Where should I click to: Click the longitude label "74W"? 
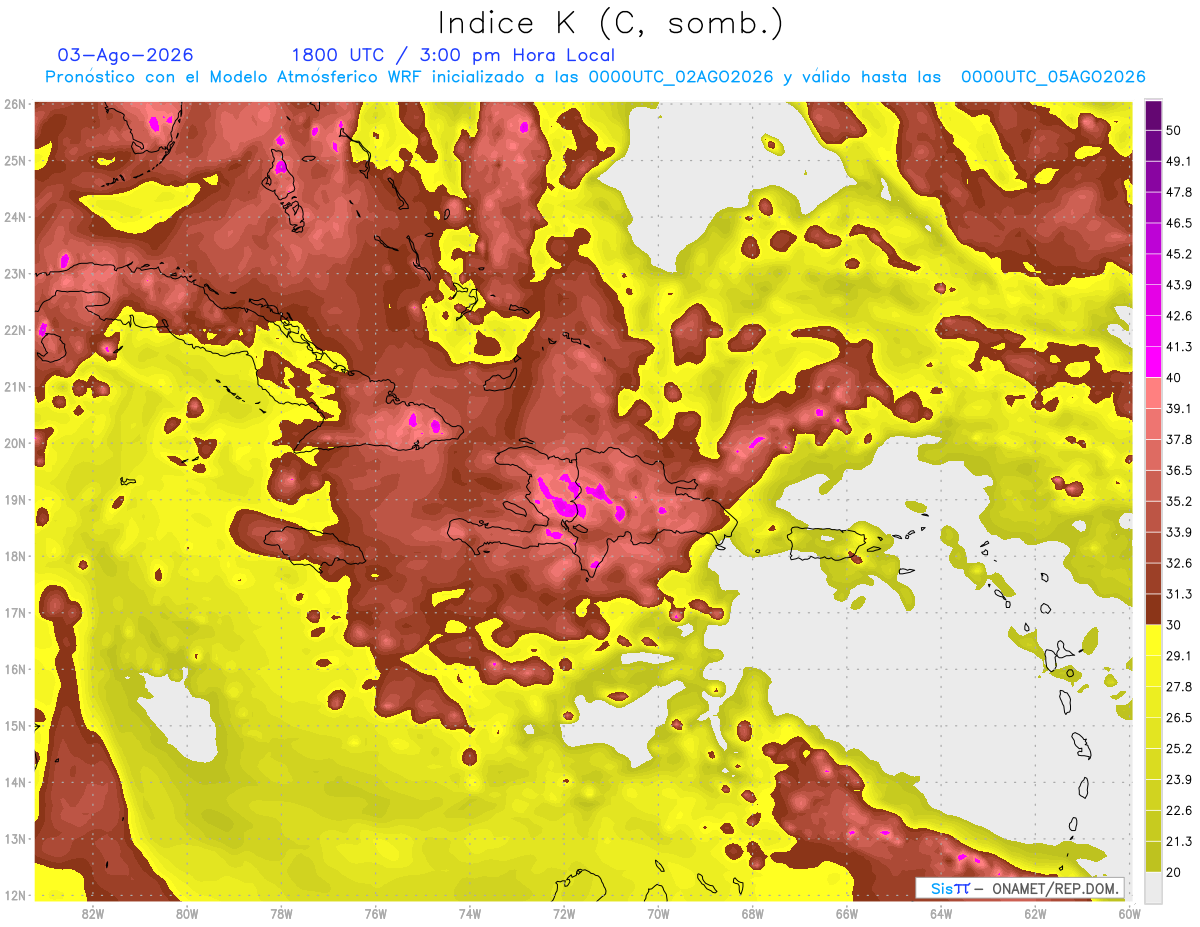pos(470,913)
